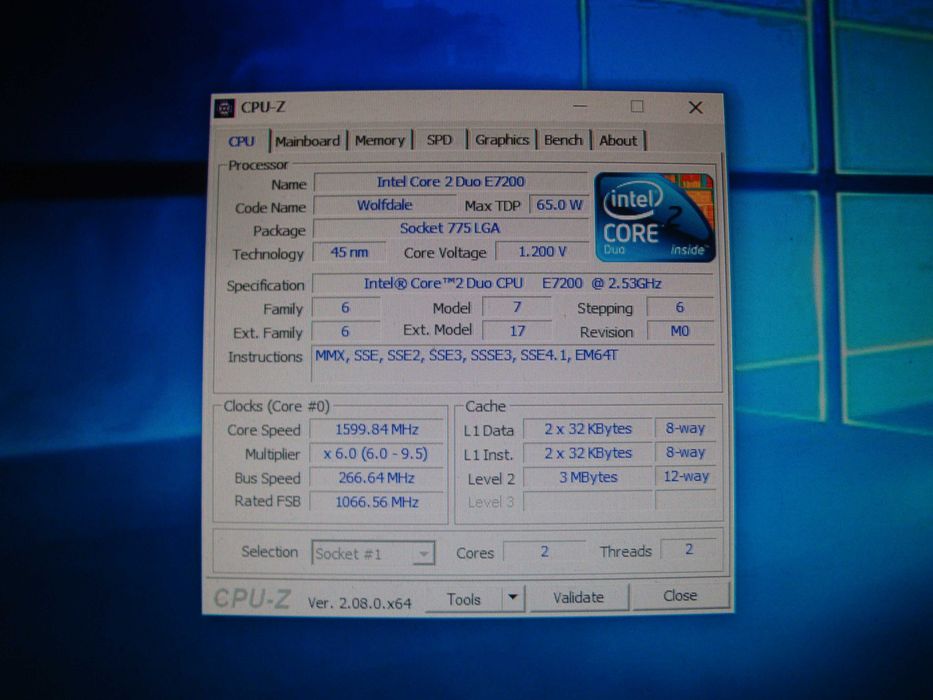Open the Bench tab

tap(563, 140)
